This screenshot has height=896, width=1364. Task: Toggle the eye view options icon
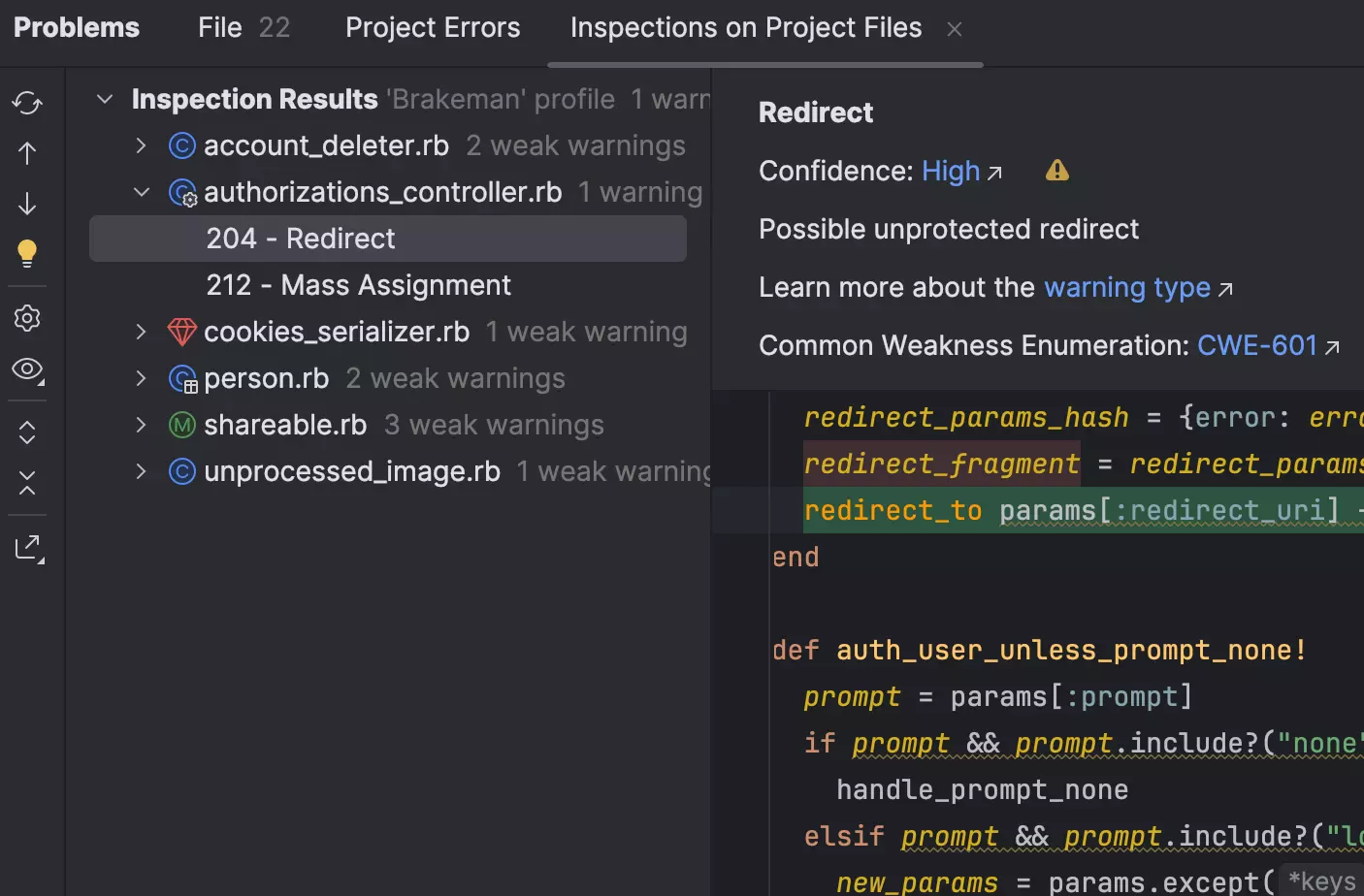pyautogui.click(x=27, y=369)
